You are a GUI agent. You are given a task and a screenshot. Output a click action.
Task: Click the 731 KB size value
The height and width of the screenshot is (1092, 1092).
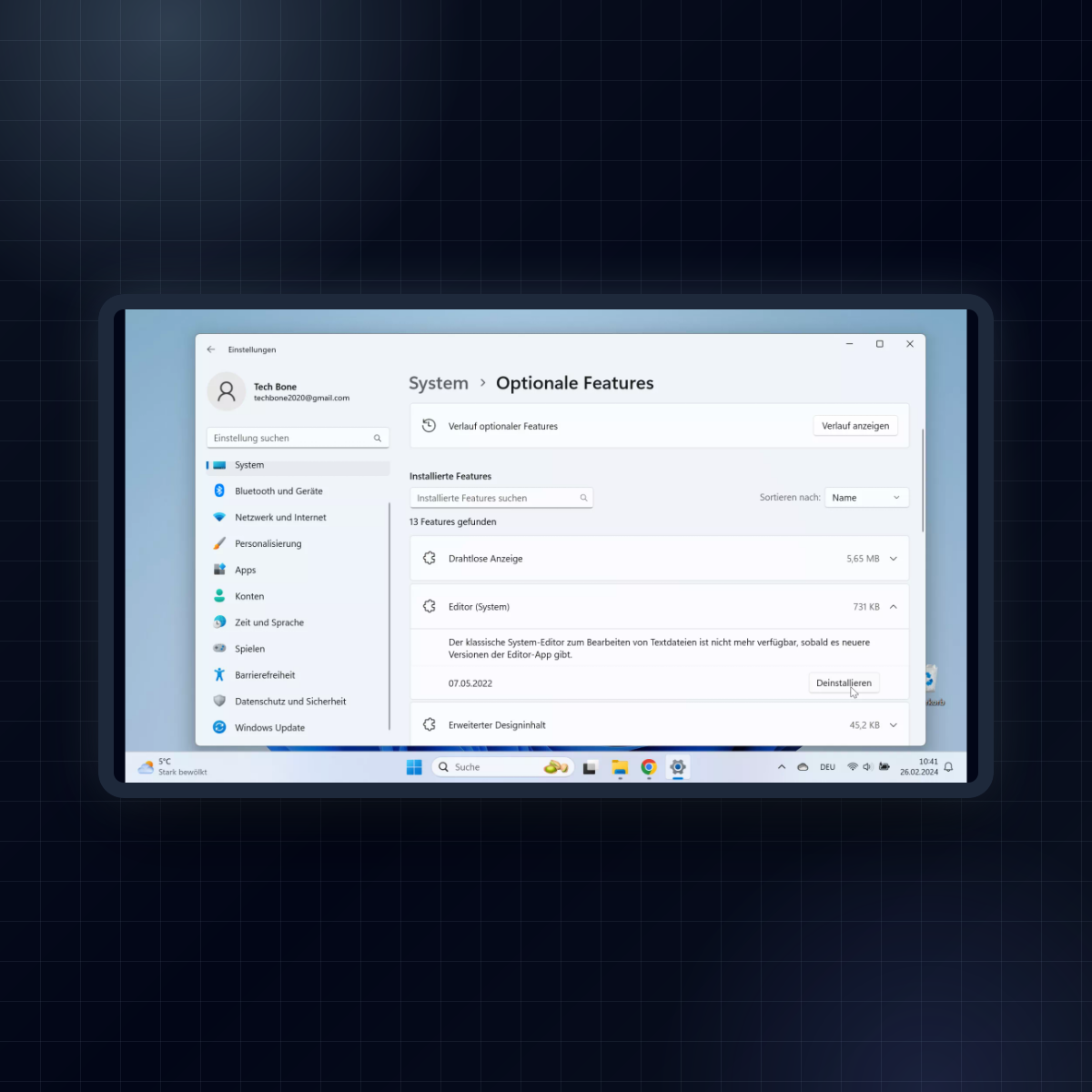point(866,607)
